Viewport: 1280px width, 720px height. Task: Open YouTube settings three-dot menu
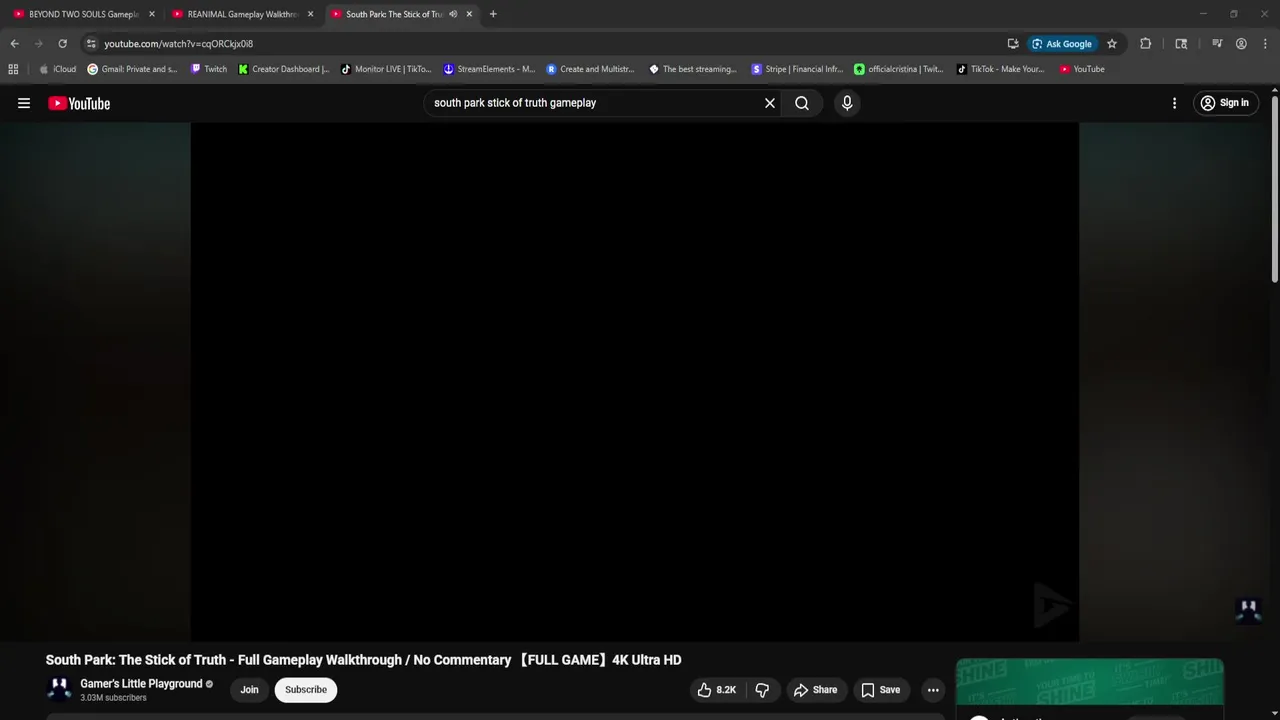pyautogui.click(x=1174, y=103)
